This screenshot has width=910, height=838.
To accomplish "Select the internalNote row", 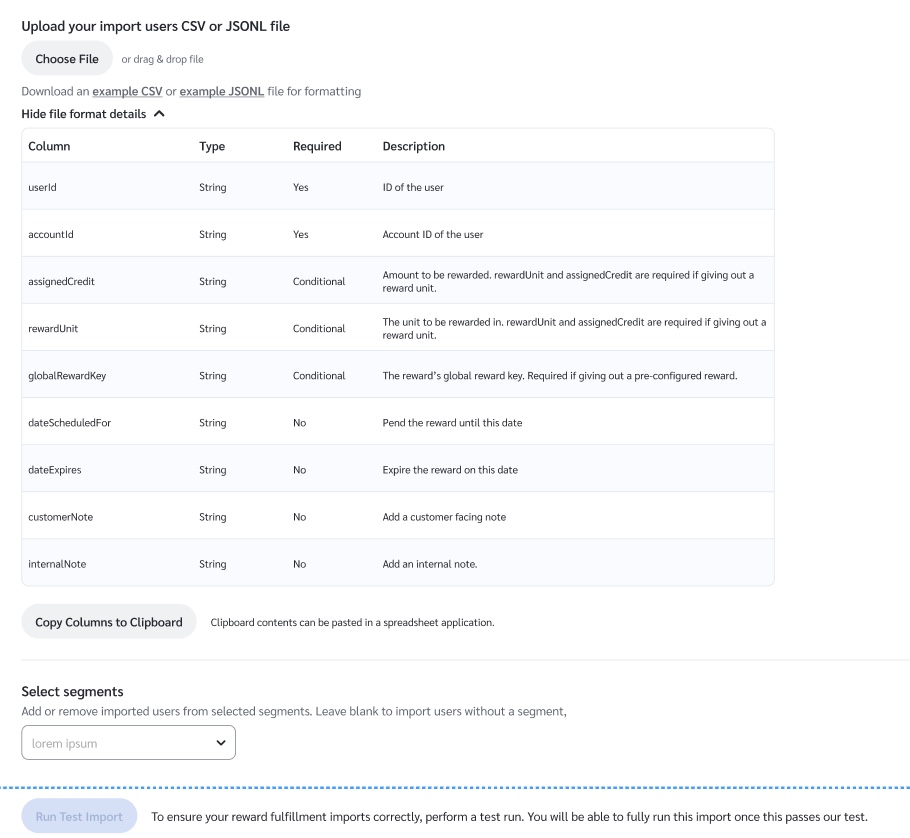I will point(58,564).
